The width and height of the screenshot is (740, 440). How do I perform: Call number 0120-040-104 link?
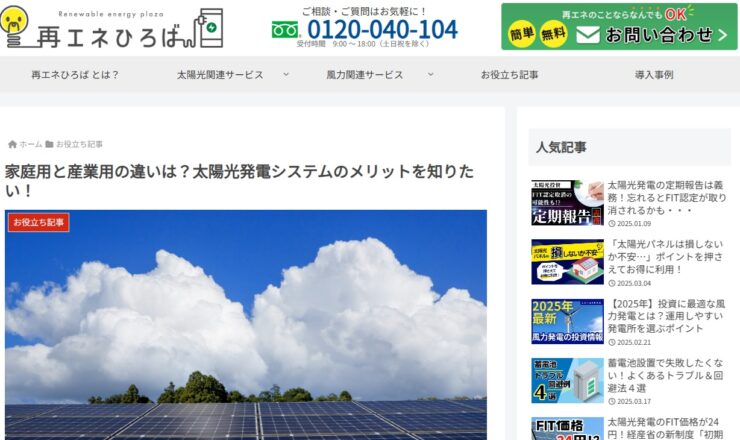tap(382, 30)
